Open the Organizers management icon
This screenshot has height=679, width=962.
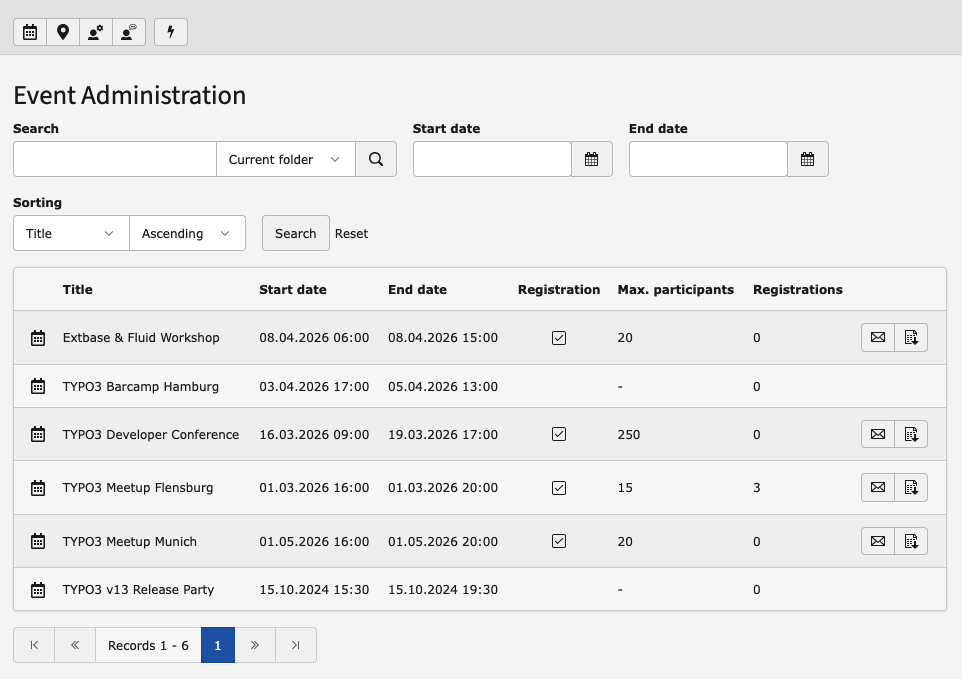click(x=95, y=31)
